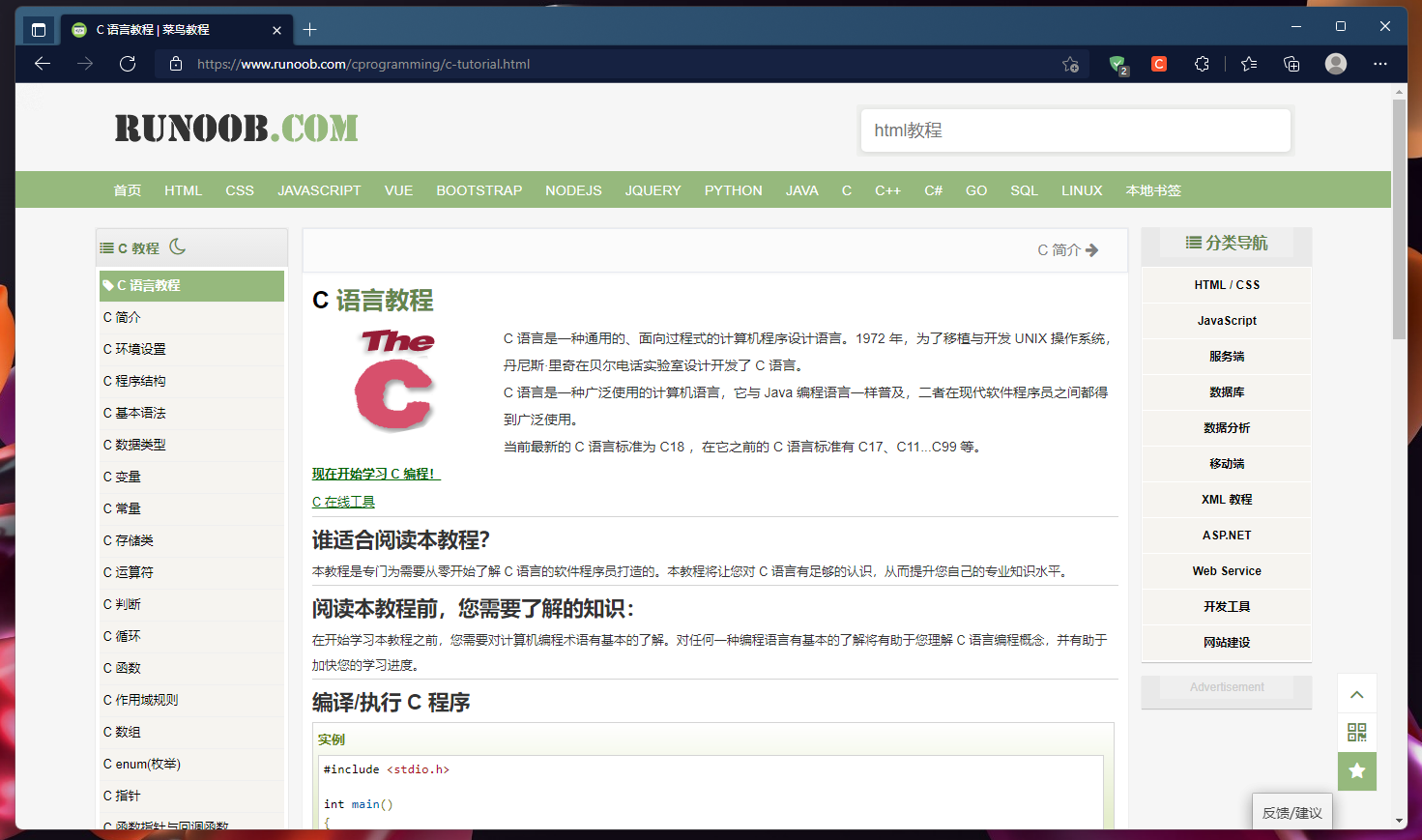Screen dimensions: 1422x840
Task: Open the Collections icon
Action: pos(1291,64)
